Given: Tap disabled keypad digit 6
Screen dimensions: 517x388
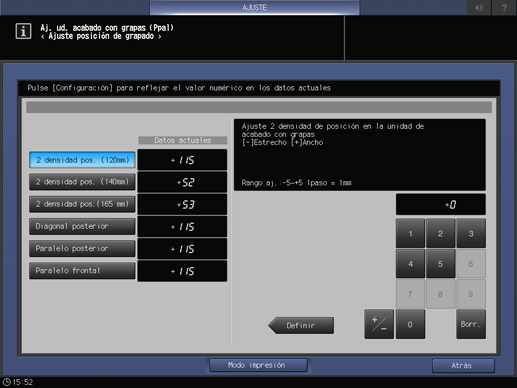Looking at the screenshot, I should tap(471, 264).
